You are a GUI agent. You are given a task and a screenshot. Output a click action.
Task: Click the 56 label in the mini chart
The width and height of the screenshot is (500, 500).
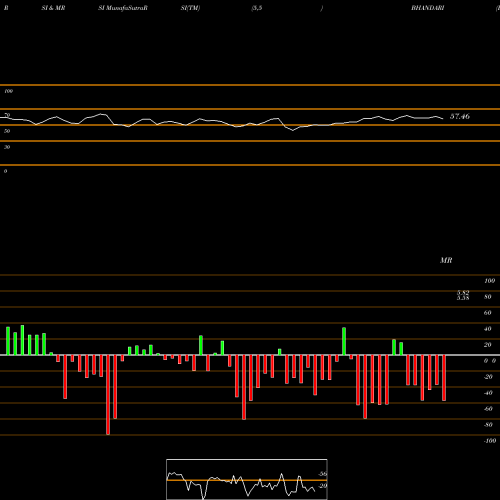point(323,474)
